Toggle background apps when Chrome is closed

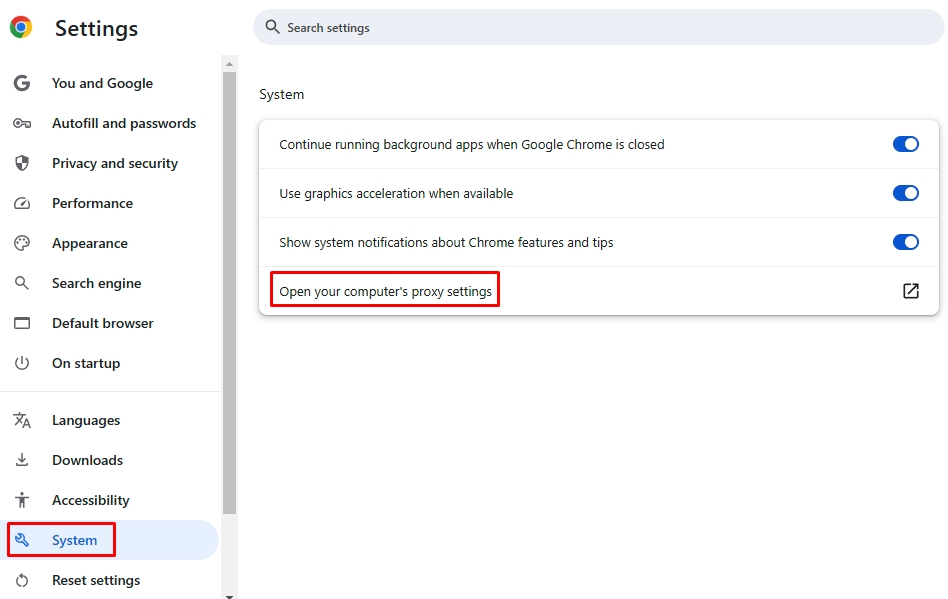(906, 144)
